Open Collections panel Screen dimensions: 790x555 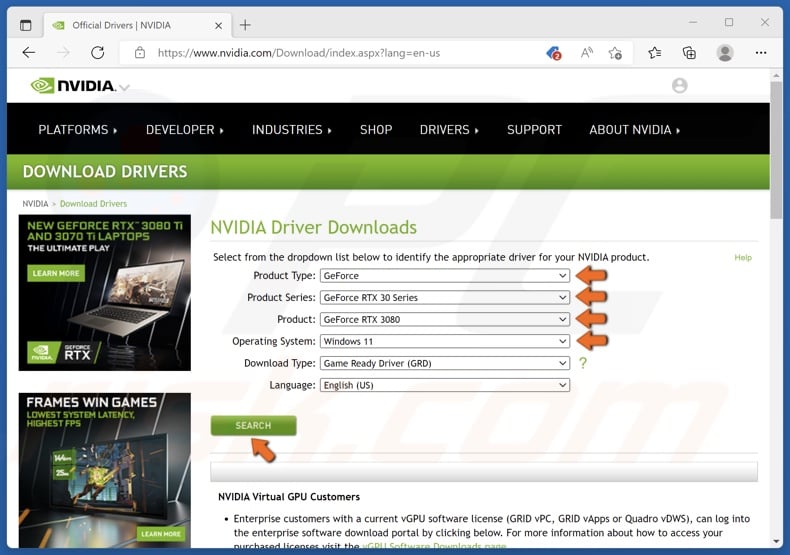pyautogui.click(x=689, y=52)
